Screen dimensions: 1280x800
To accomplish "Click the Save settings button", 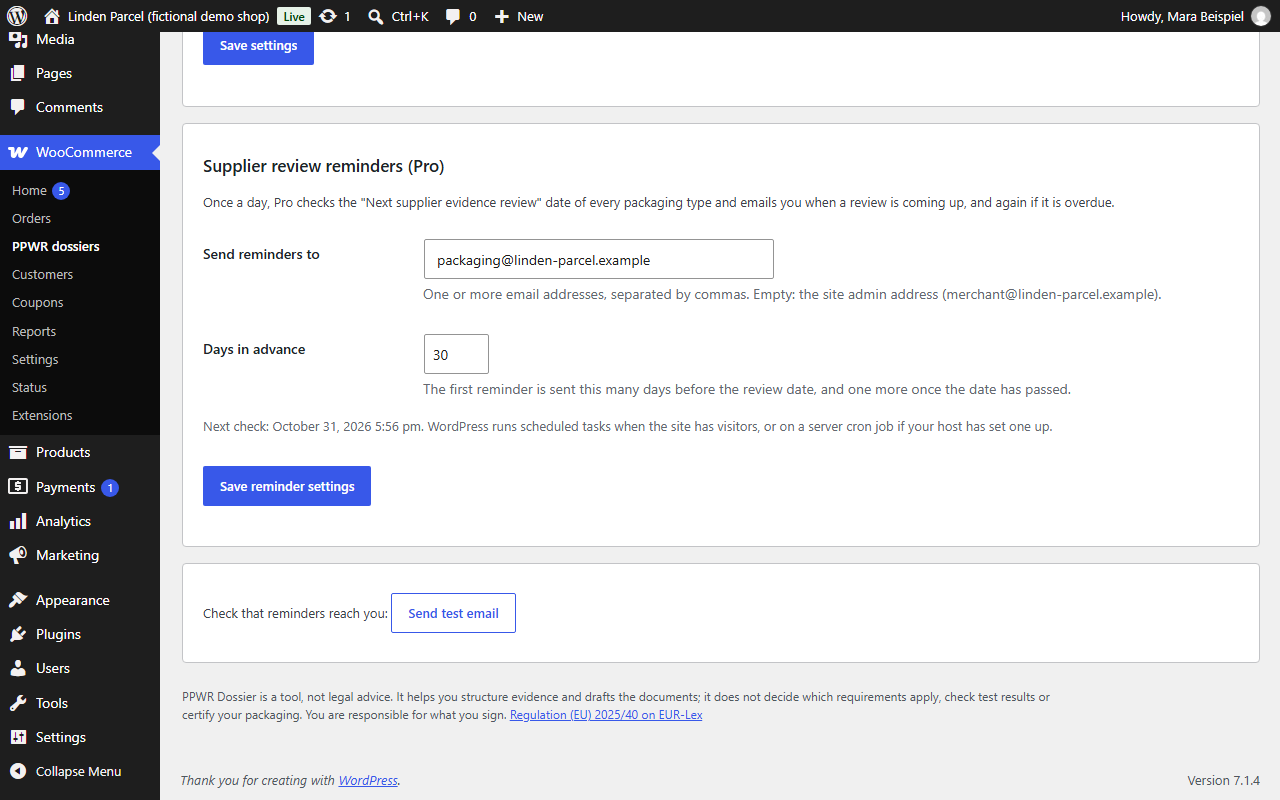I will point(258,47).
